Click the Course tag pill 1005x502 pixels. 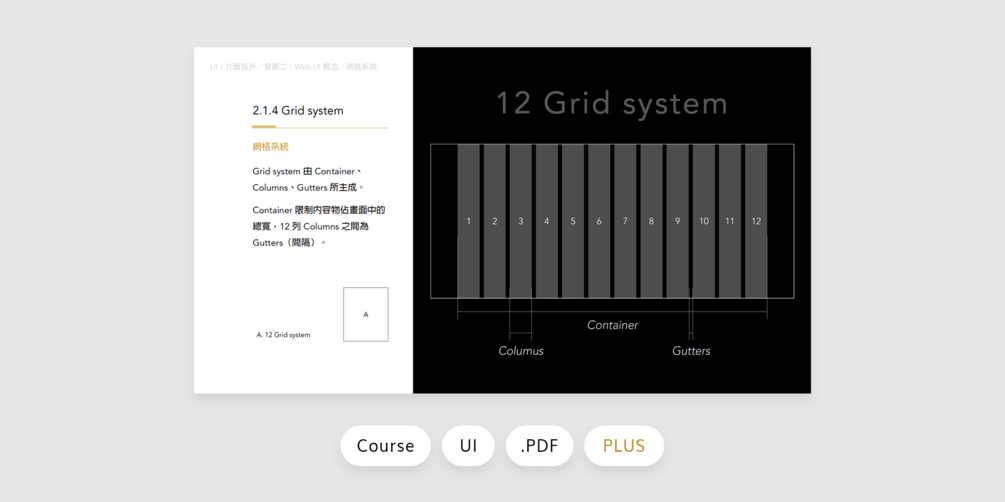[x=385, y=446]
